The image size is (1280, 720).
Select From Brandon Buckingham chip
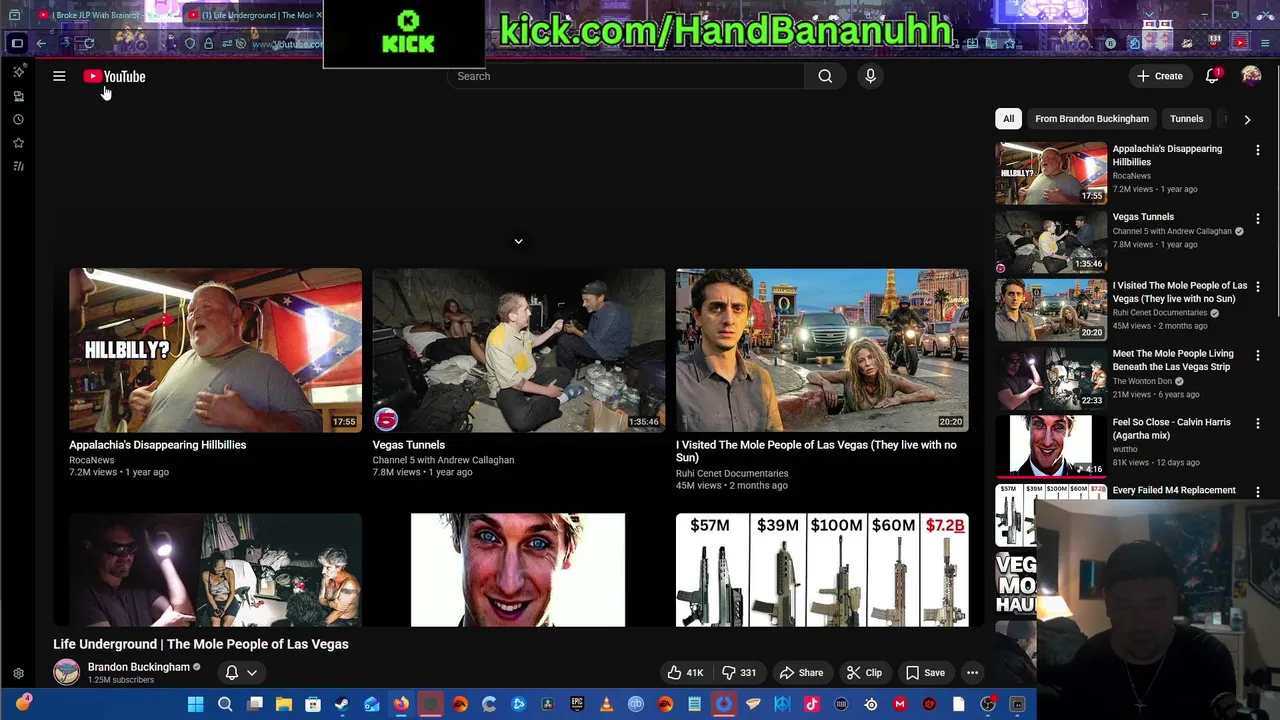(x=1092, y=119)
